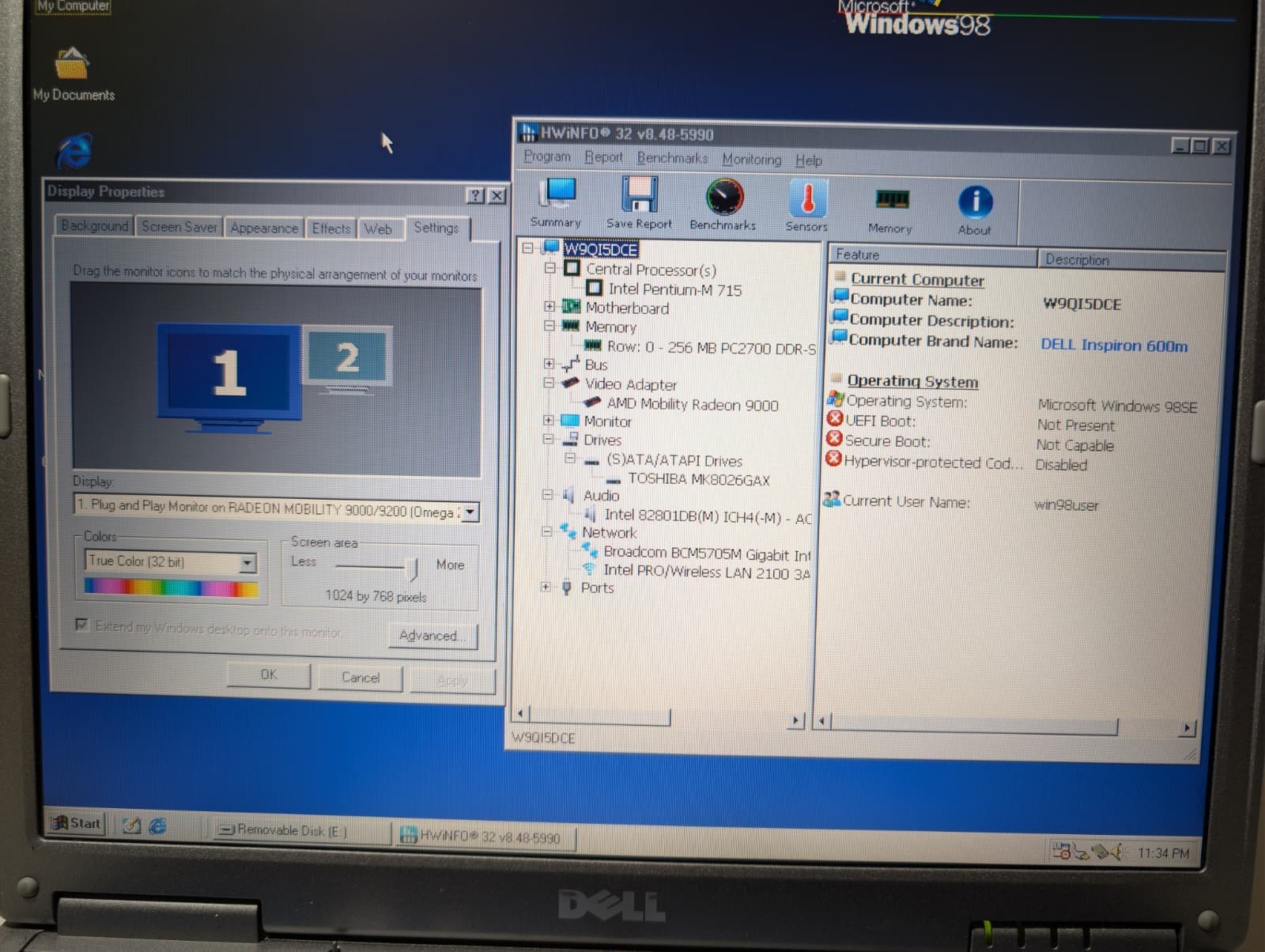
Task: Click Show Desktop quick launch icon
Action: point(132,826)
